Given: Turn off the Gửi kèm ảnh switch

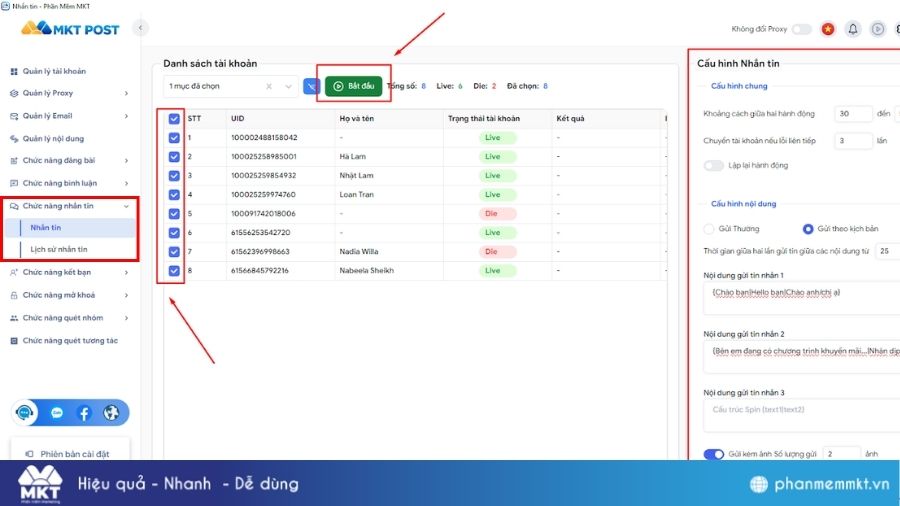Looking at the screenshot, I should point(713,454).
